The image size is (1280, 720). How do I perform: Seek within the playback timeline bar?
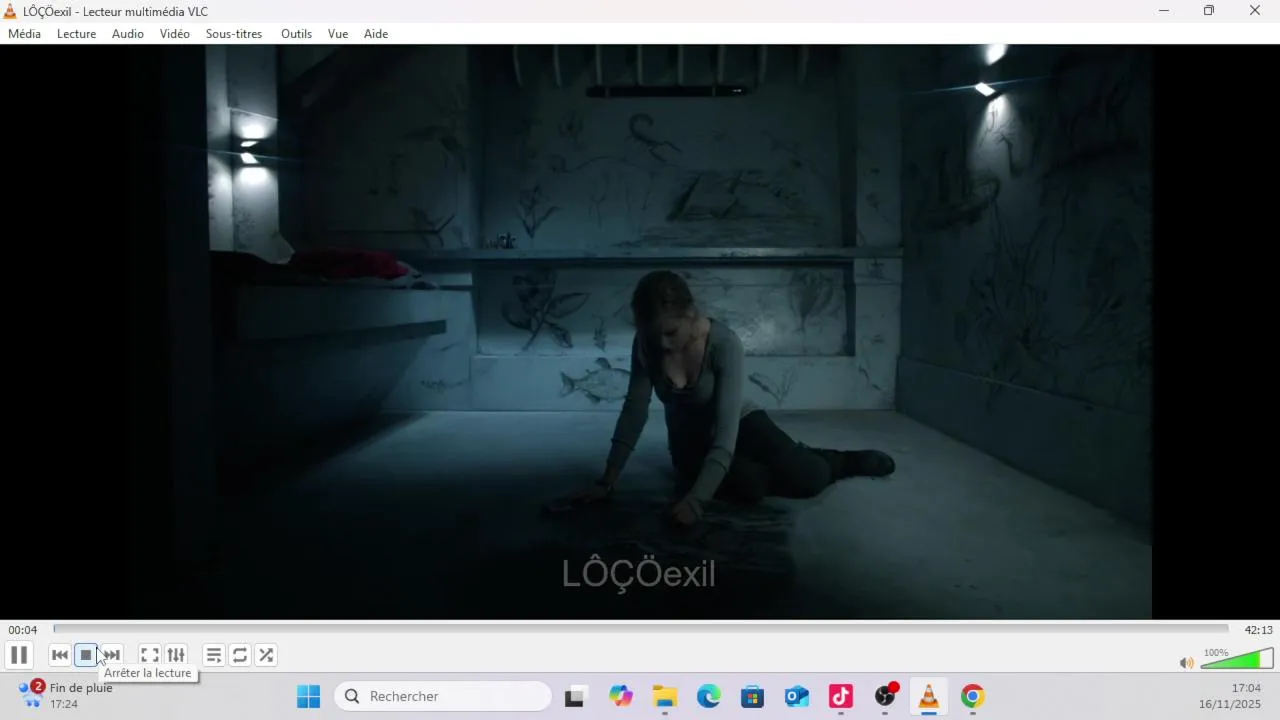point(641,629)
